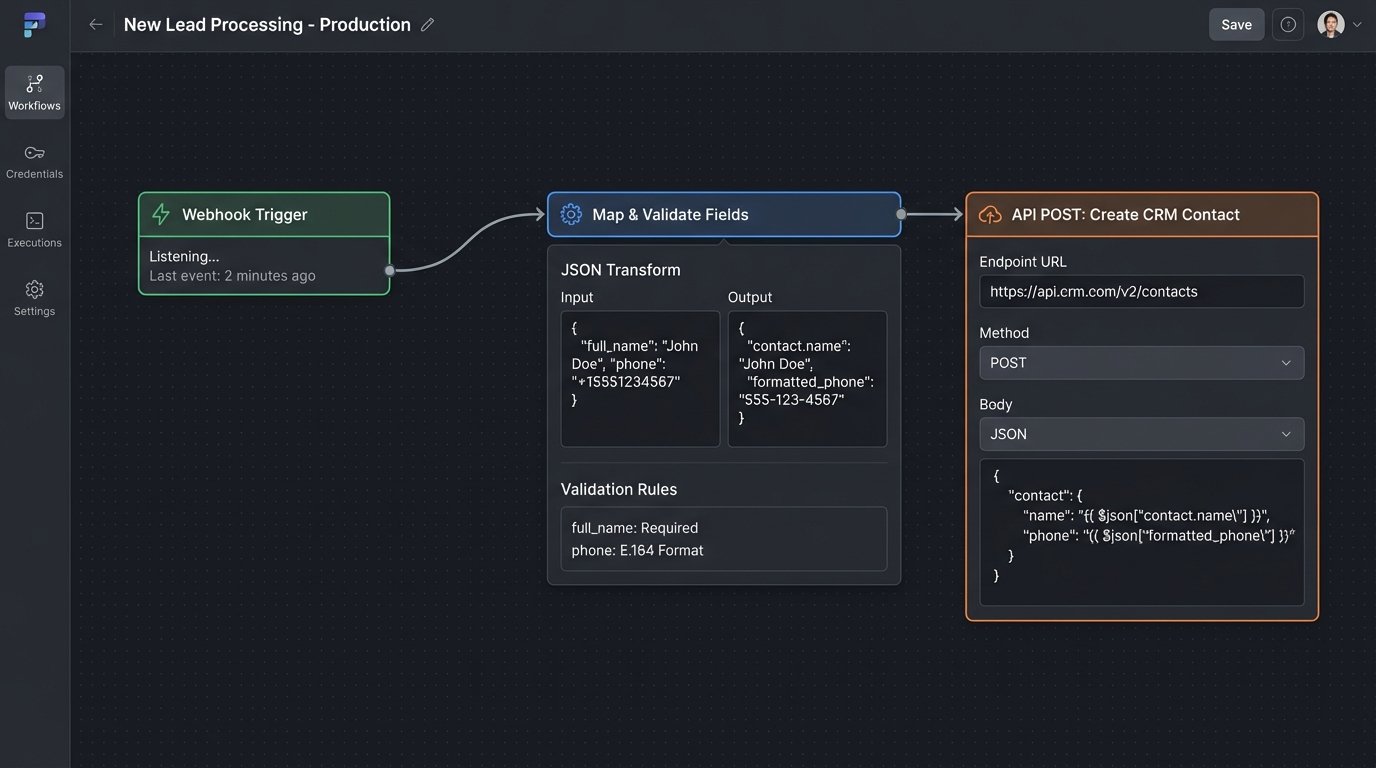The image size is (1376, 768).
Task: Click the user avatar photo
Action: tap(1331, 24)
